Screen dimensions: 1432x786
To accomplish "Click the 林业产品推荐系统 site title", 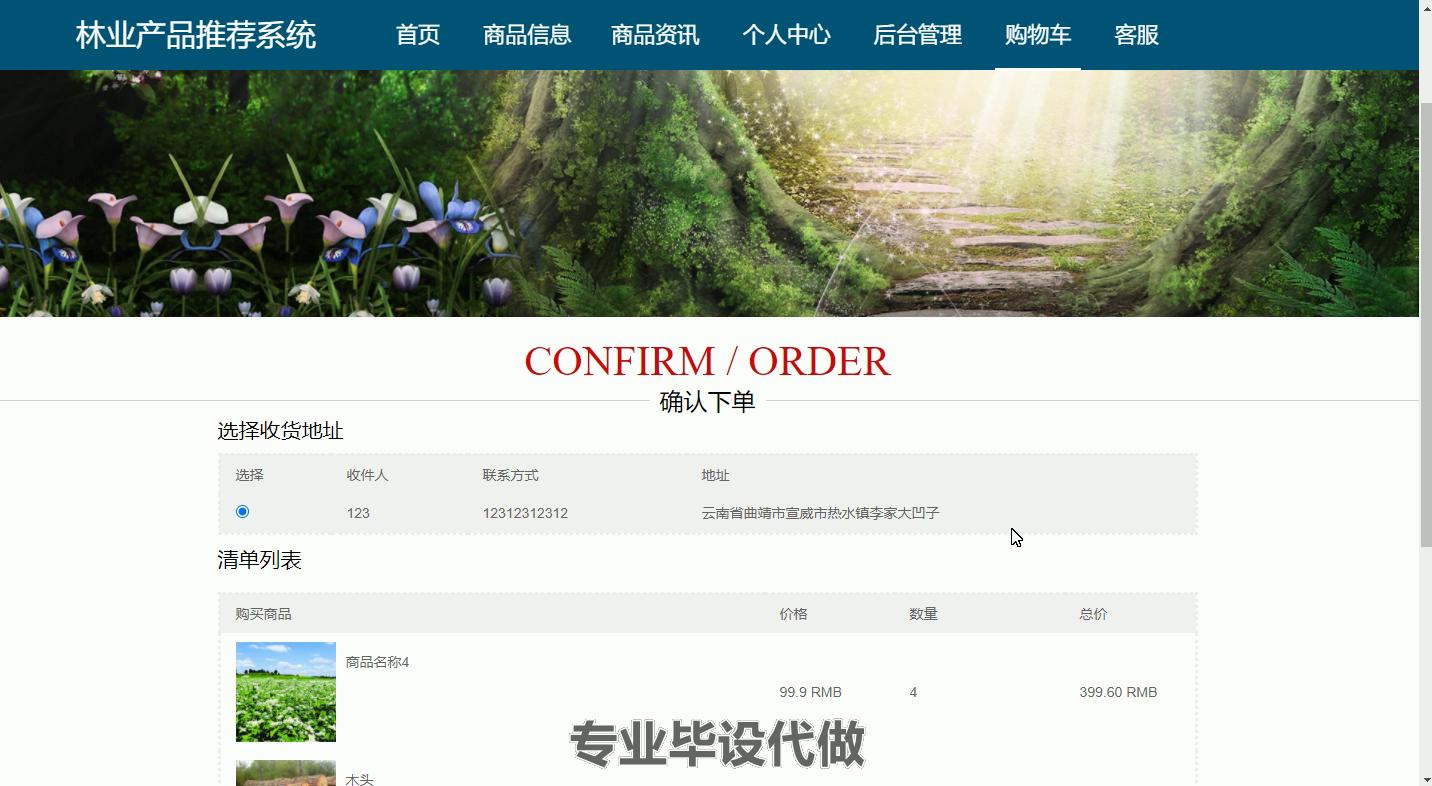I will (x=196, y=35).
